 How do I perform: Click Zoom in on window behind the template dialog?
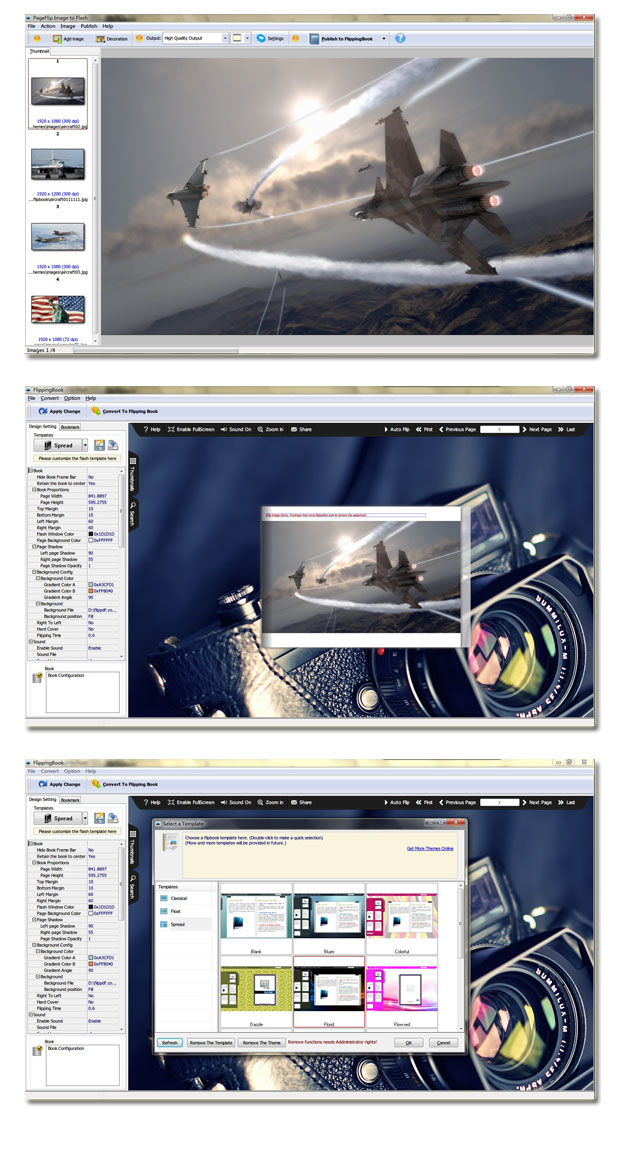pyautogui.click(x=270, y=802)
